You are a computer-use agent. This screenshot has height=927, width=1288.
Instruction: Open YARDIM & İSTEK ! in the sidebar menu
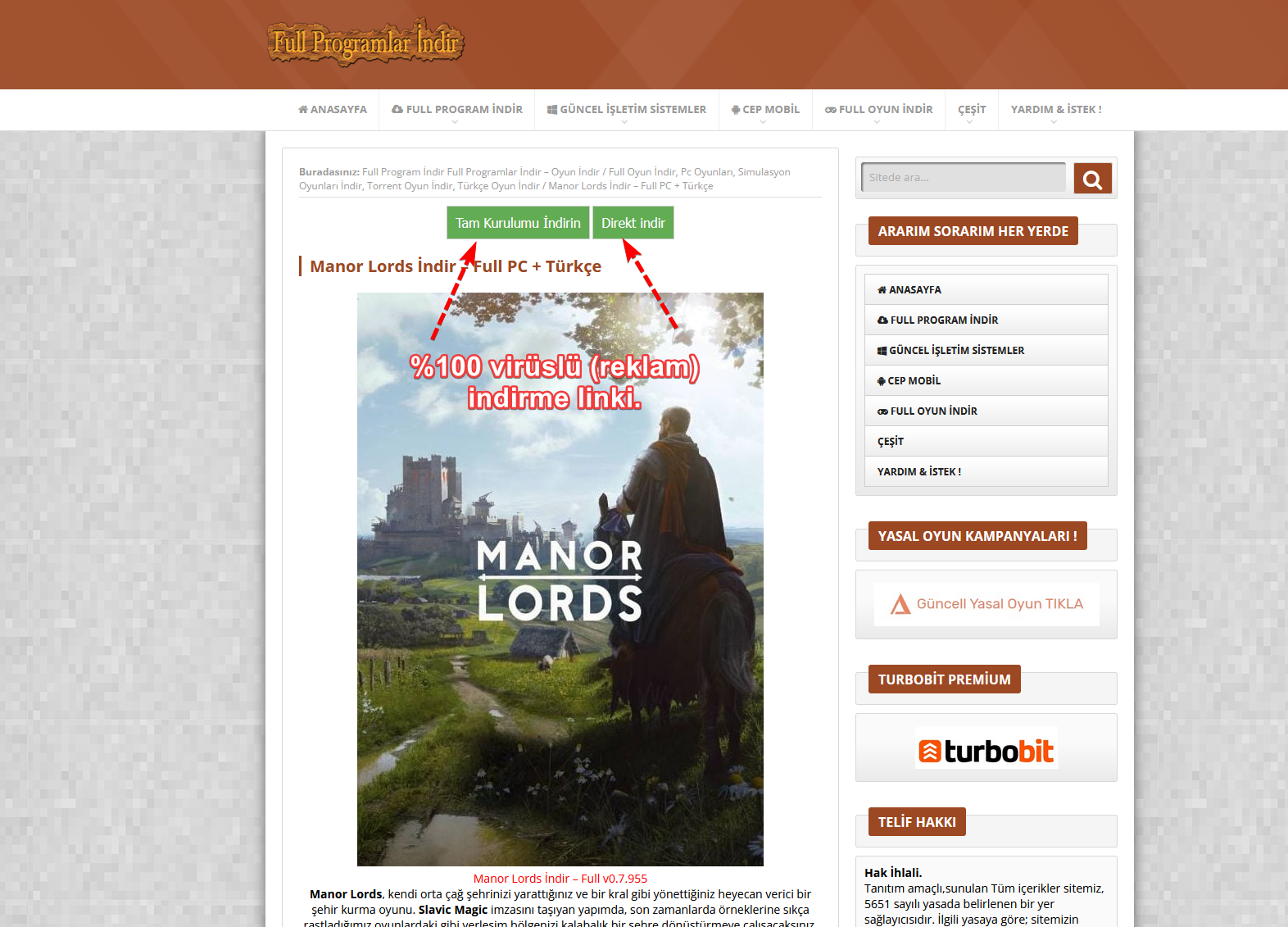(x=986, y=471)
